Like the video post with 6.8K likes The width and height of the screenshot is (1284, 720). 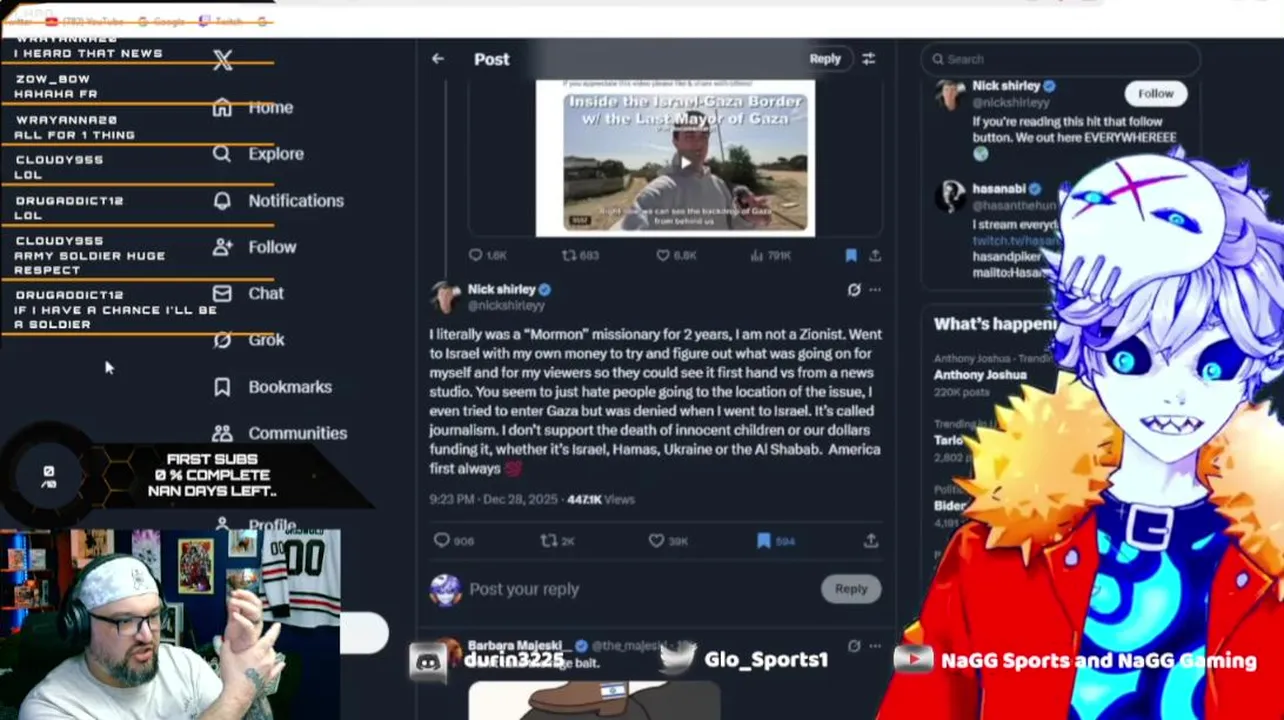pos(662,256)
